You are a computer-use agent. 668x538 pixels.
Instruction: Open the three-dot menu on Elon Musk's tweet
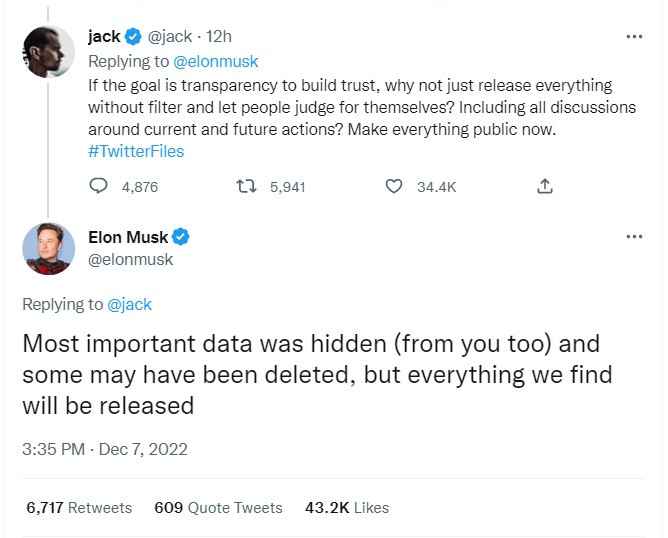coord(634,237)
